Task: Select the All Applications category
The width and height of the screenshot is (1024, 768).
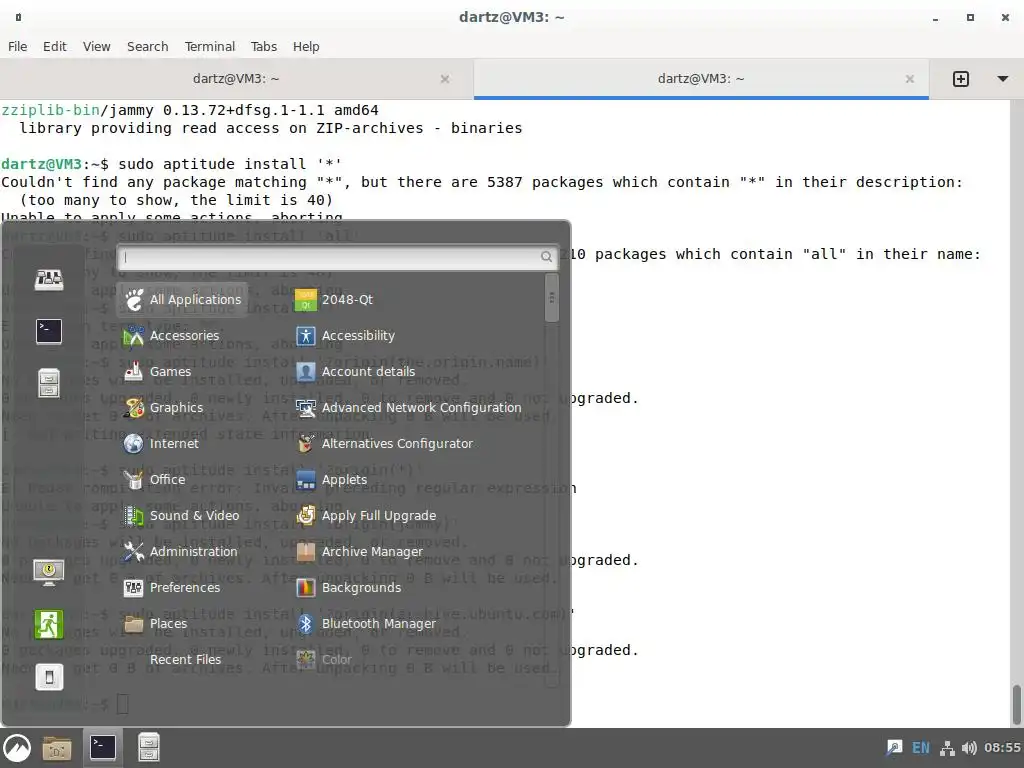Action: (183, 300)
